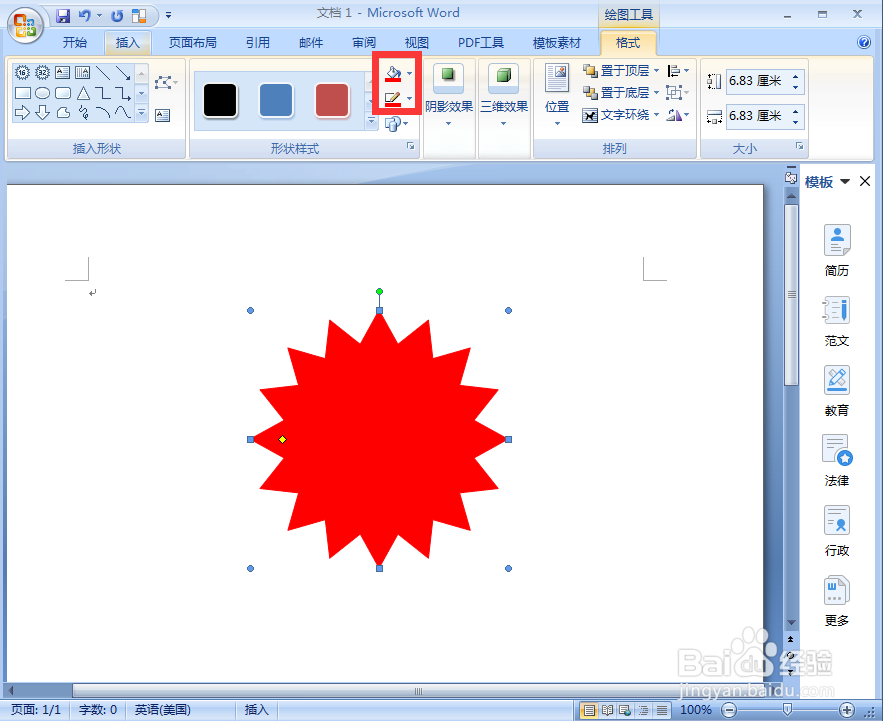Redo the last action

point(117,16)
